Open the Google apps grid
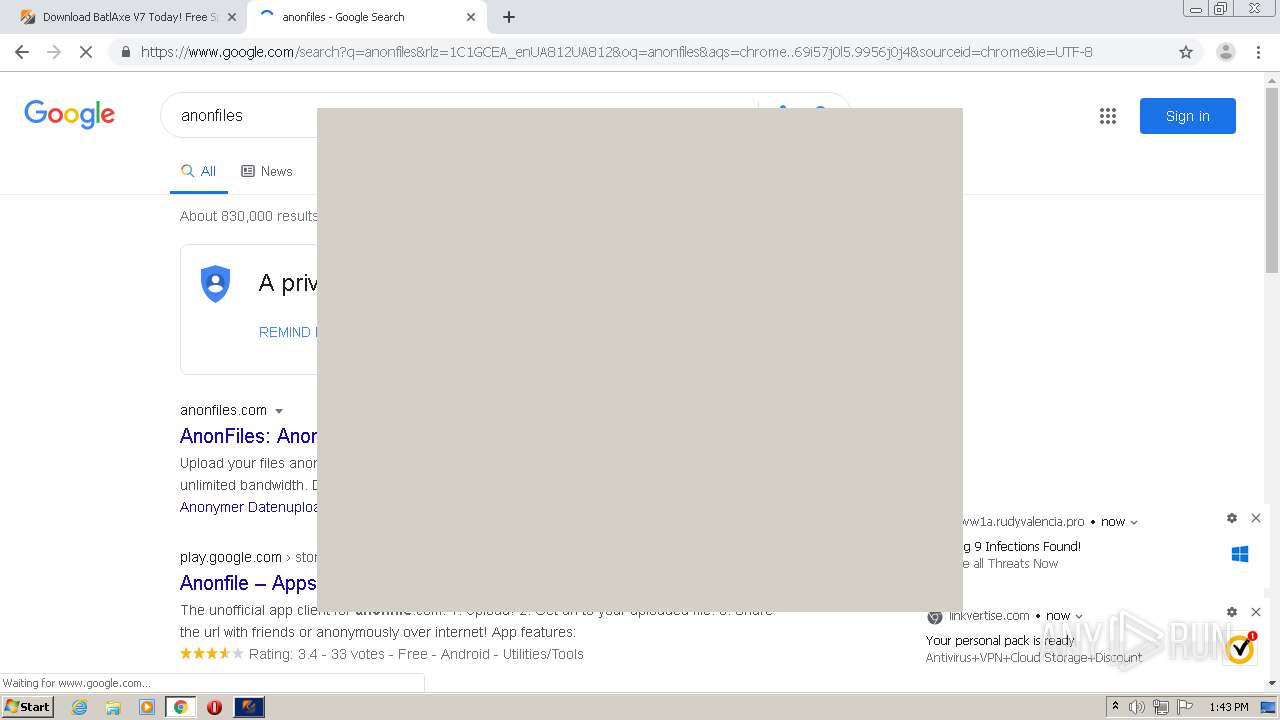1280x720 pixels. point(1108,116)
